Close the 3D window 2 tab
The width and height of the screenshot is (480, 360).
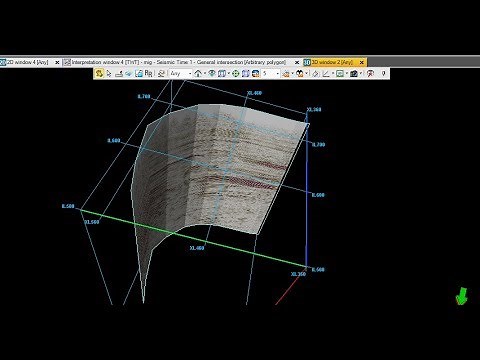(x=362, y=62)
